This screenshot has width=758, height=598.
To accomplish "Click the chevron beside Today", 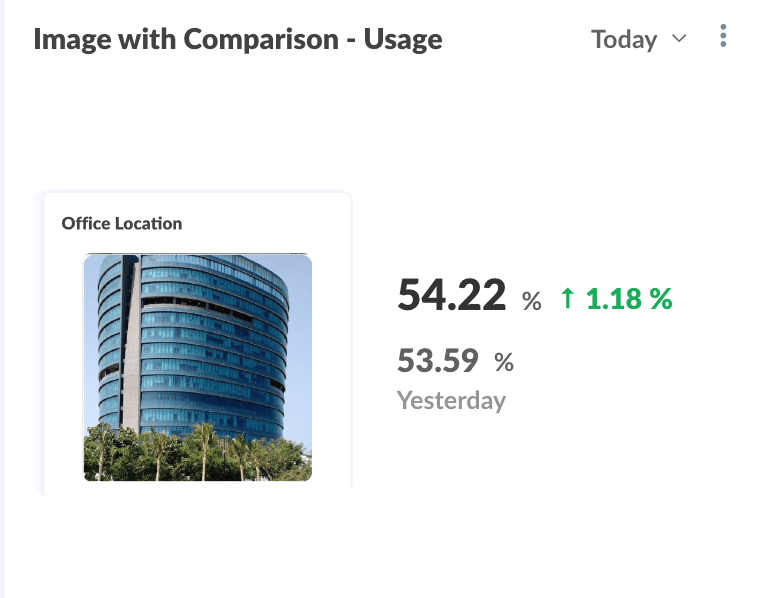I will click(679, 38).
